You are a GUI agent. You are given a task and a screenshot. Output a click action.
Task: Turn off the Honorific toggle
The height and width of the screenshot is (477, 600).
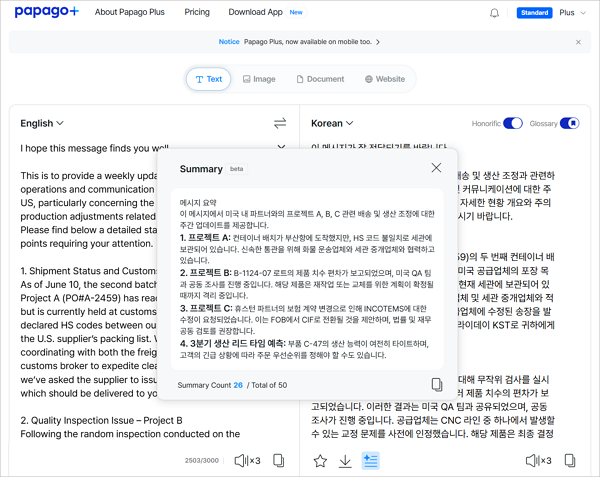[x=512, y=123]
